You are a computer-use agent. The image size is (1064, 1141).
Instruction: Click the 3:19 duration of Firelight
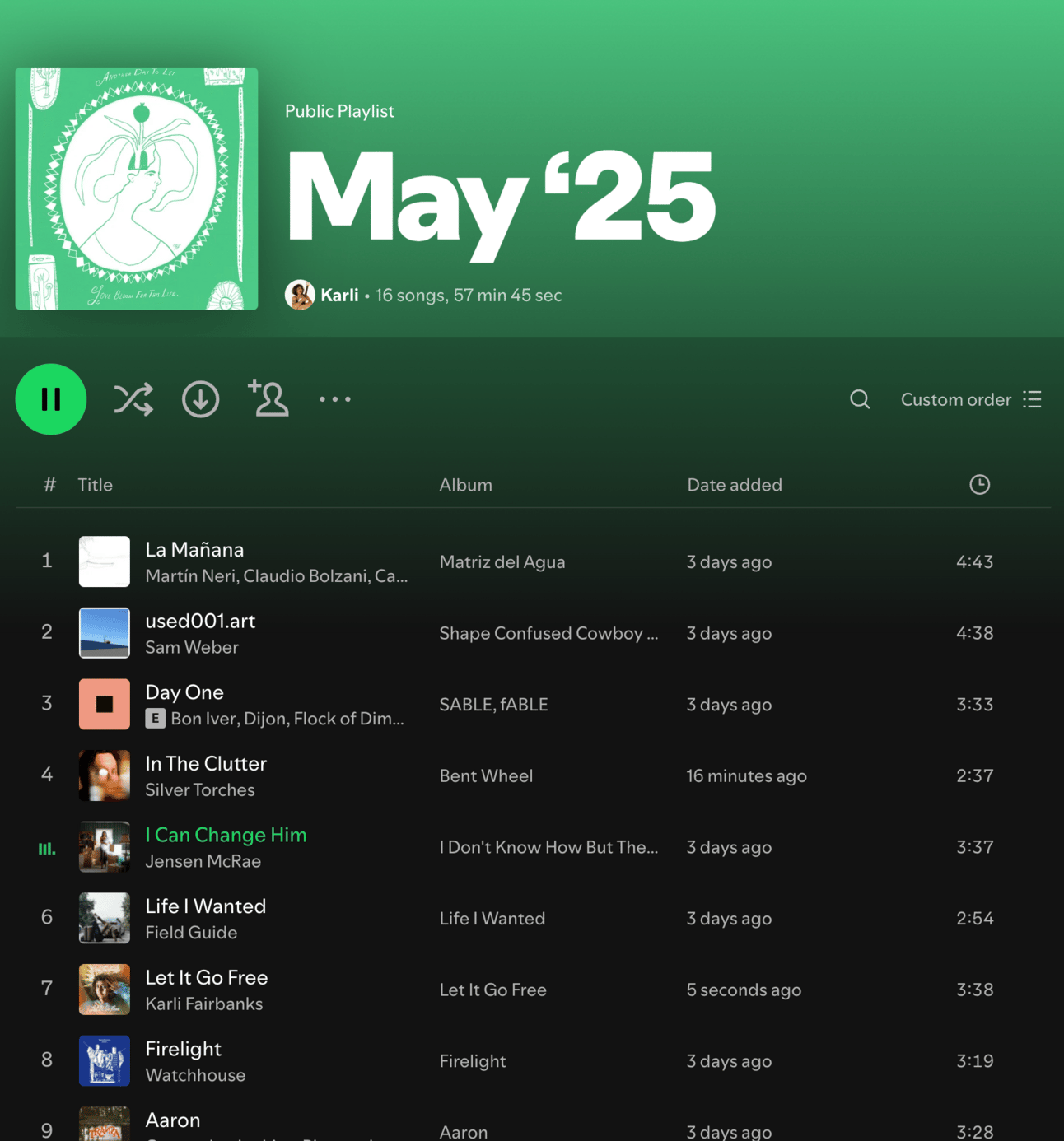(975, 1061)
